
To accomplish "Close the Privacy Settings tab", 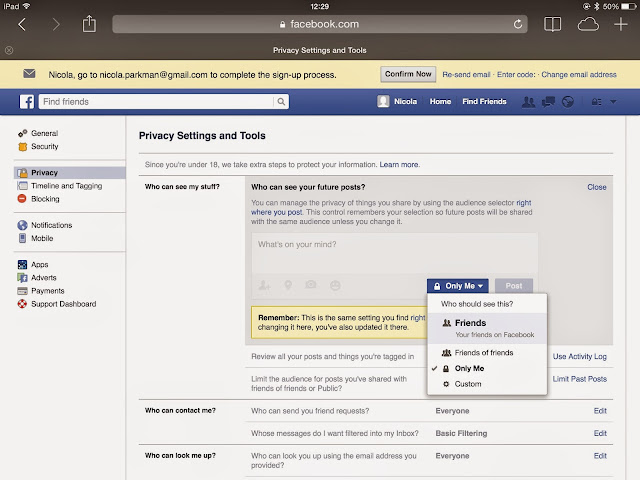I will pyautogui.click(x=9, y=50).
